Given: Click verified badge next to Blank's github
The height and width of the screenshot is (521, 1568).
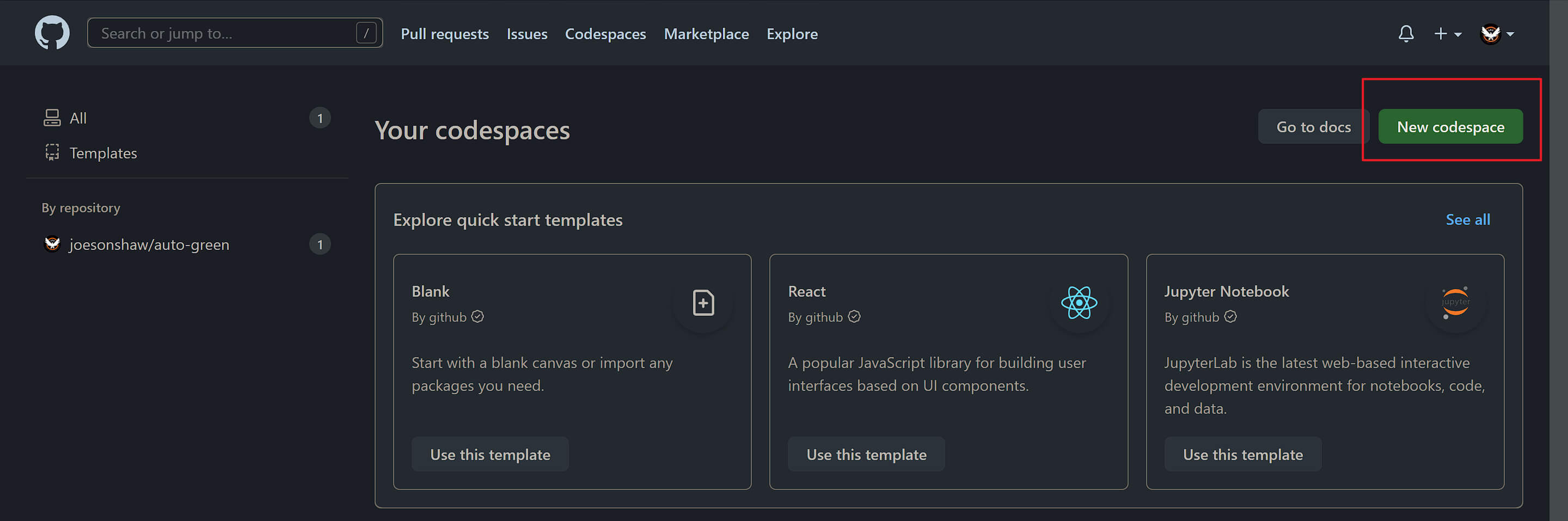Looking at the screenshot, I should [x=477, y=316].
